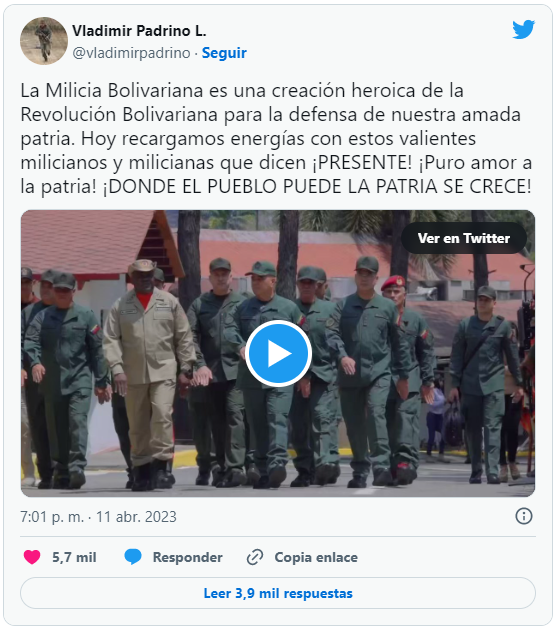Click the Twitter bird logo icon

(x=523, y=29)
